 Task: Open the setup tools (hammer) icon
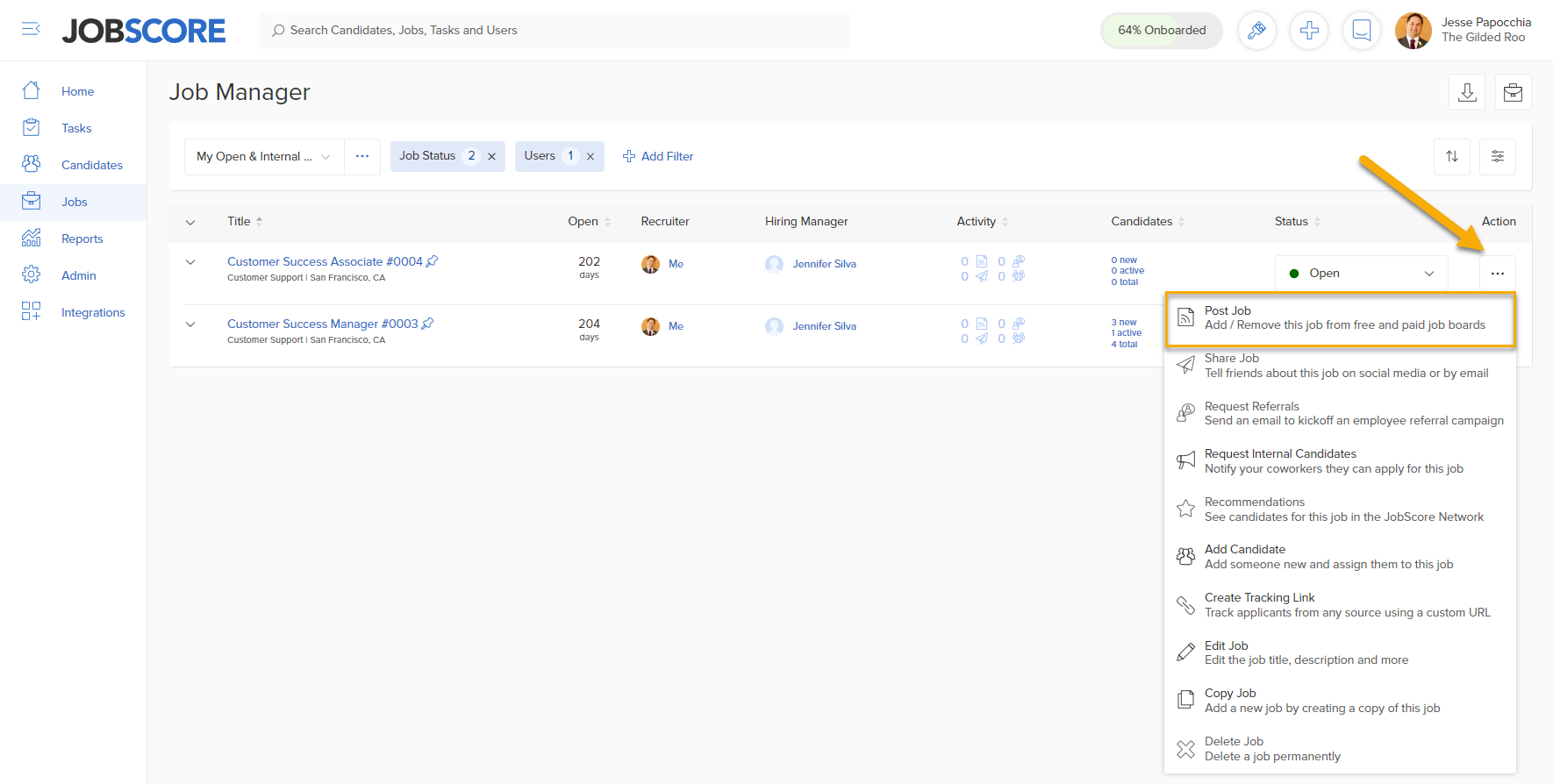[1256, 31]
